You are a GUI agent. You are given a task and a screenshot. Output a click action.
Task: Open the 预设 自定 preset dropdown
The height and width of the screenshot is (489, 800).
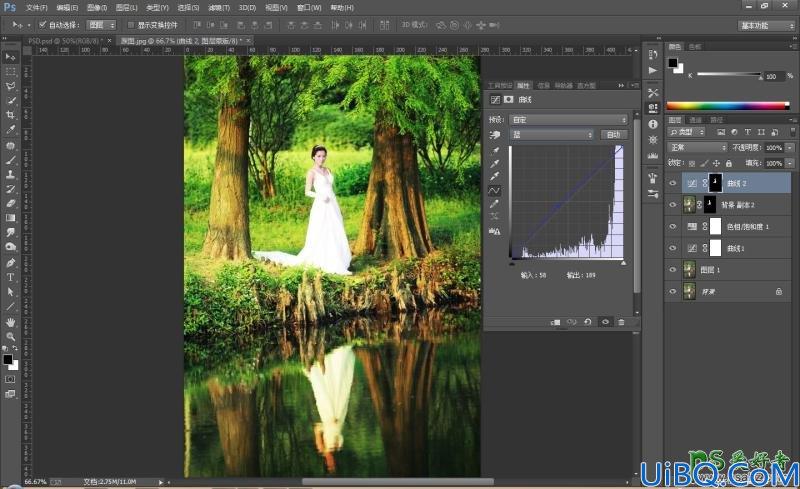click(x=568, y=119)
